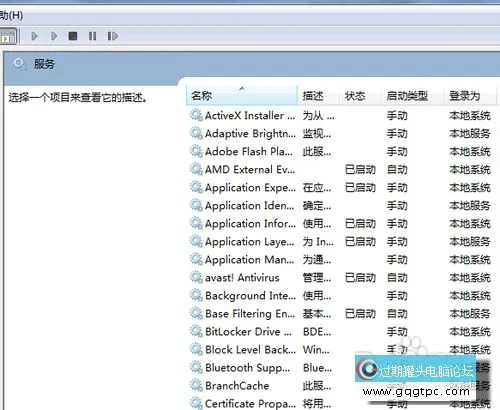Screen dimensions: 500x410
Task: Click the gear icon for Application Layer service
Action: click(x=196, y=241)
